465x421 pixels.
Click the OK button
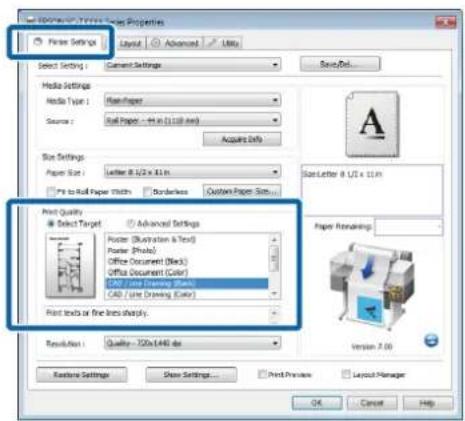tap(317, 403)
